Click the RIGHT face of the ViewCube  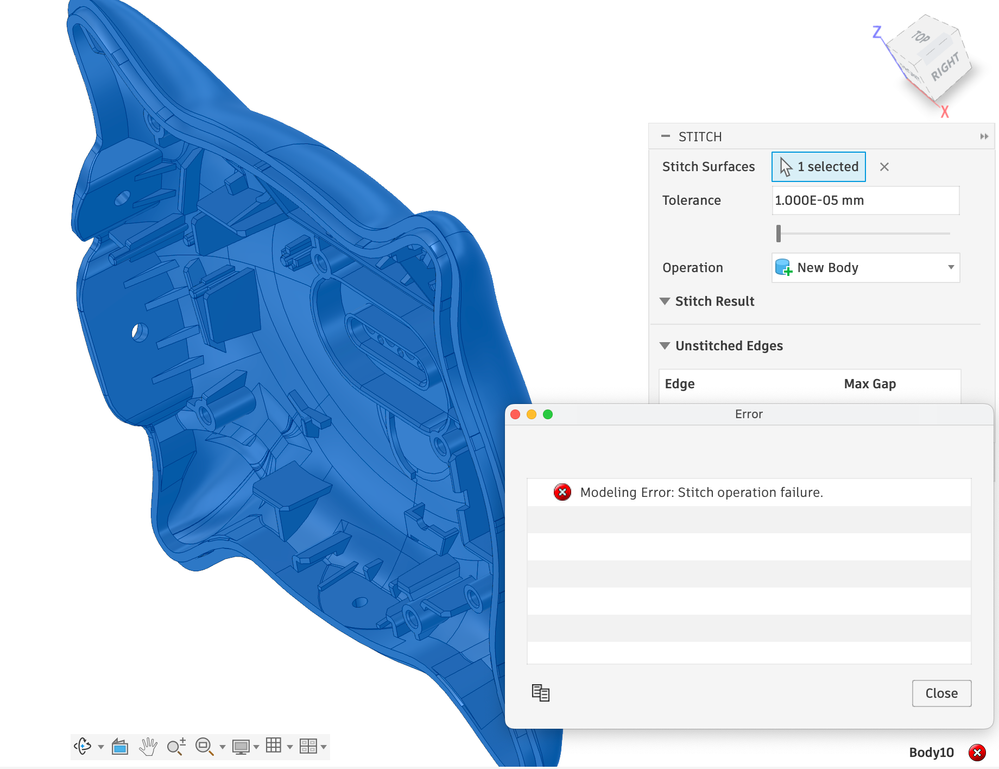[x=946, y=67]
